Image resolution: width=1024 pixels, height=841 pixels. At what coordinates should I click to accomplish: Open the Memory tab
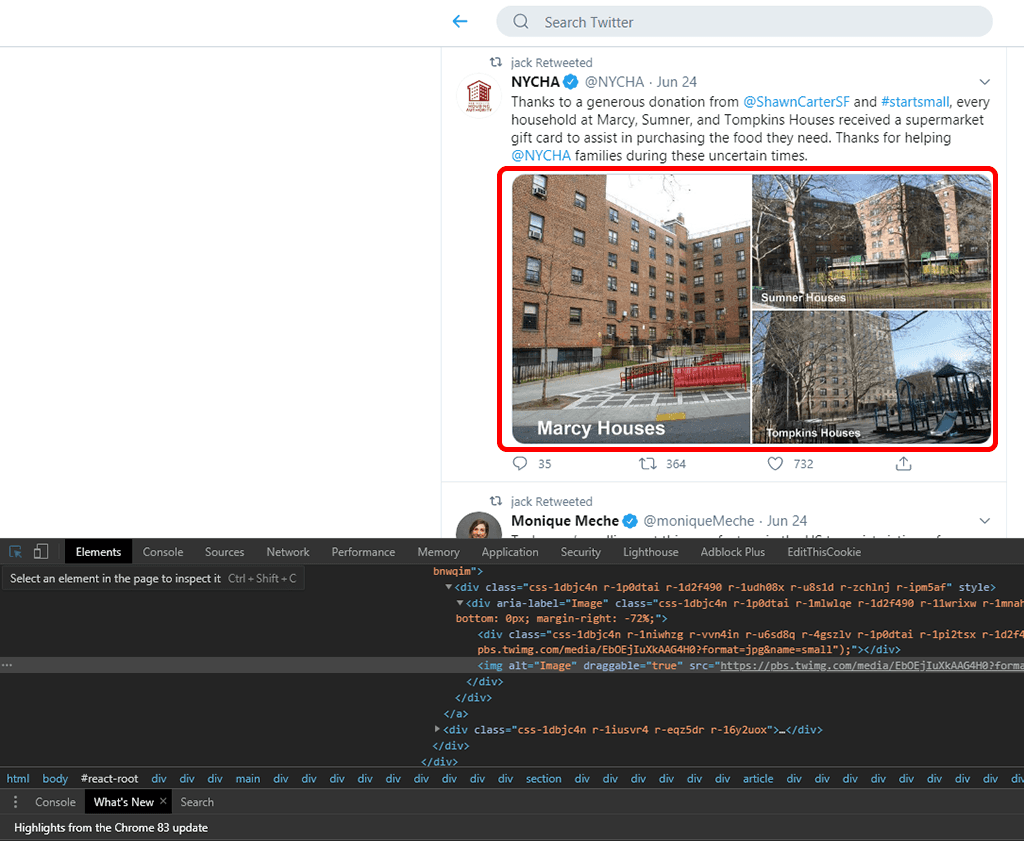coord(438,552)
